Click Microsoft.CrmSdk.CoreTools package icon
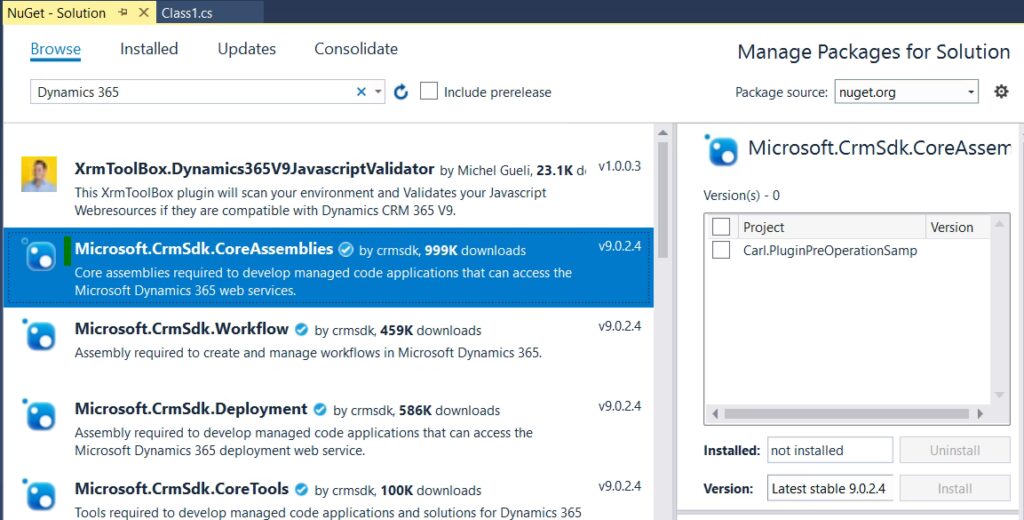The height and width of the screenshot is (520, 1024). (x=39, y=494)
